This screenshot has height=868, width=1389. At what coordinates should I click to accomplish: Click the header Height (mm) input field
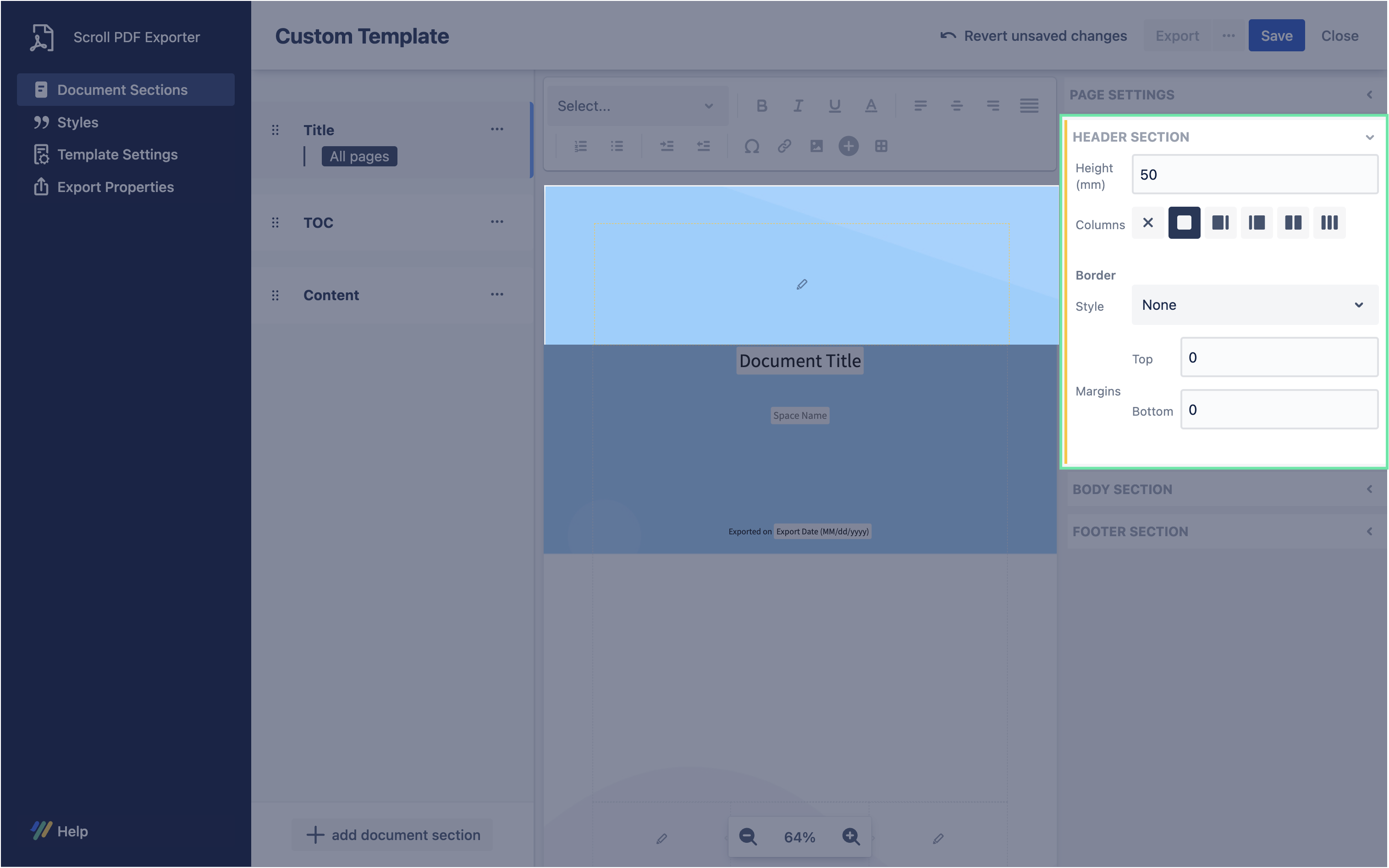(x=1254, y=175)
